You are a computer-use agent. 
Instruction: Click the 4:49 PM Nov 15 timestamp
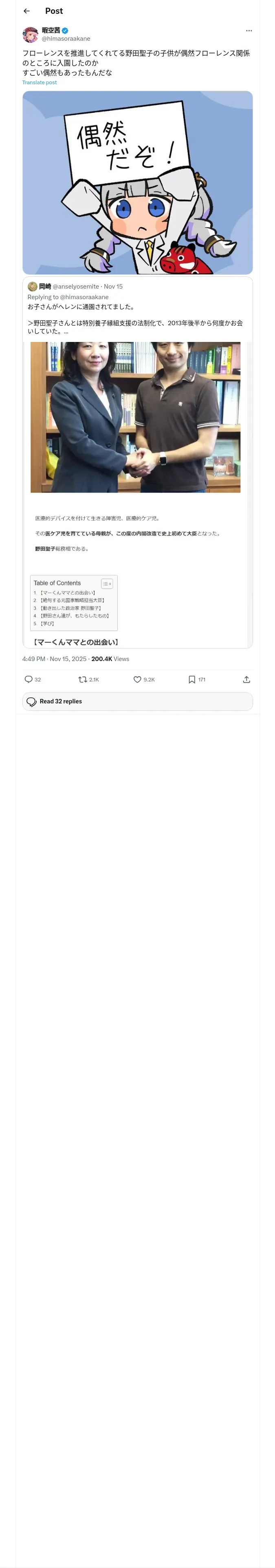tap(54, 659)
